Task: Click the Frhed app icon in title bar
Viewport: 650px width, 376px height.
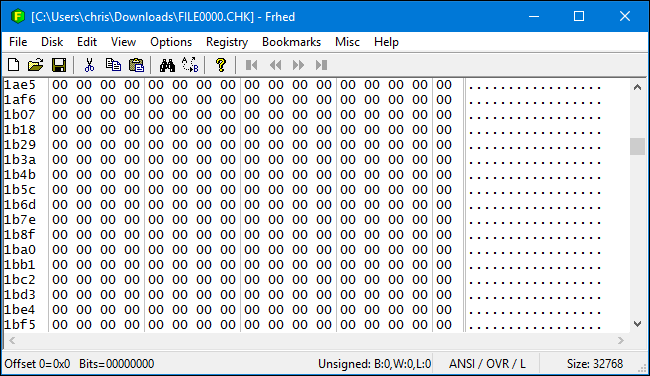Action: point(17,17)
